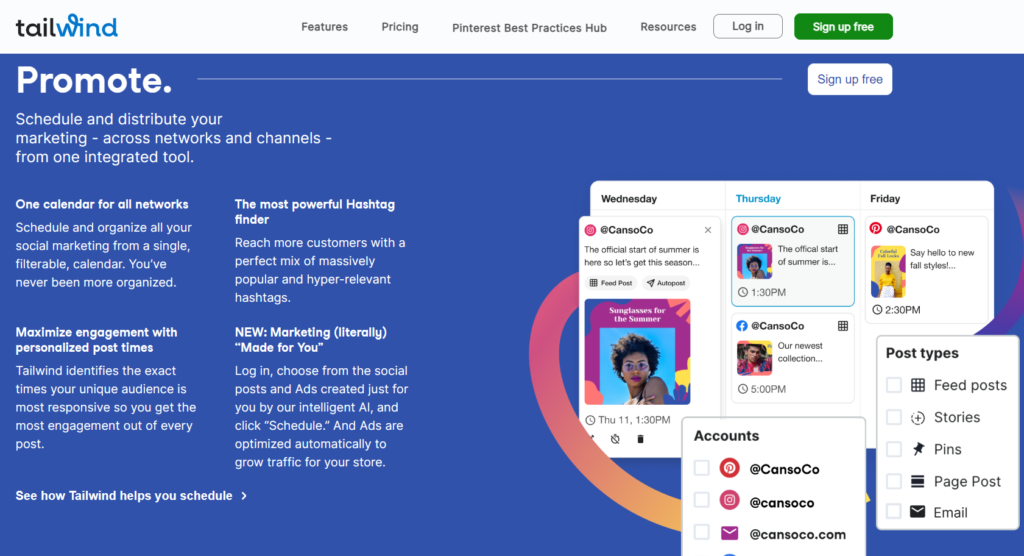Screen dimensions: 1024x556
Task: Click 'One calendar for all networks' heading
Action: point(102,204)
